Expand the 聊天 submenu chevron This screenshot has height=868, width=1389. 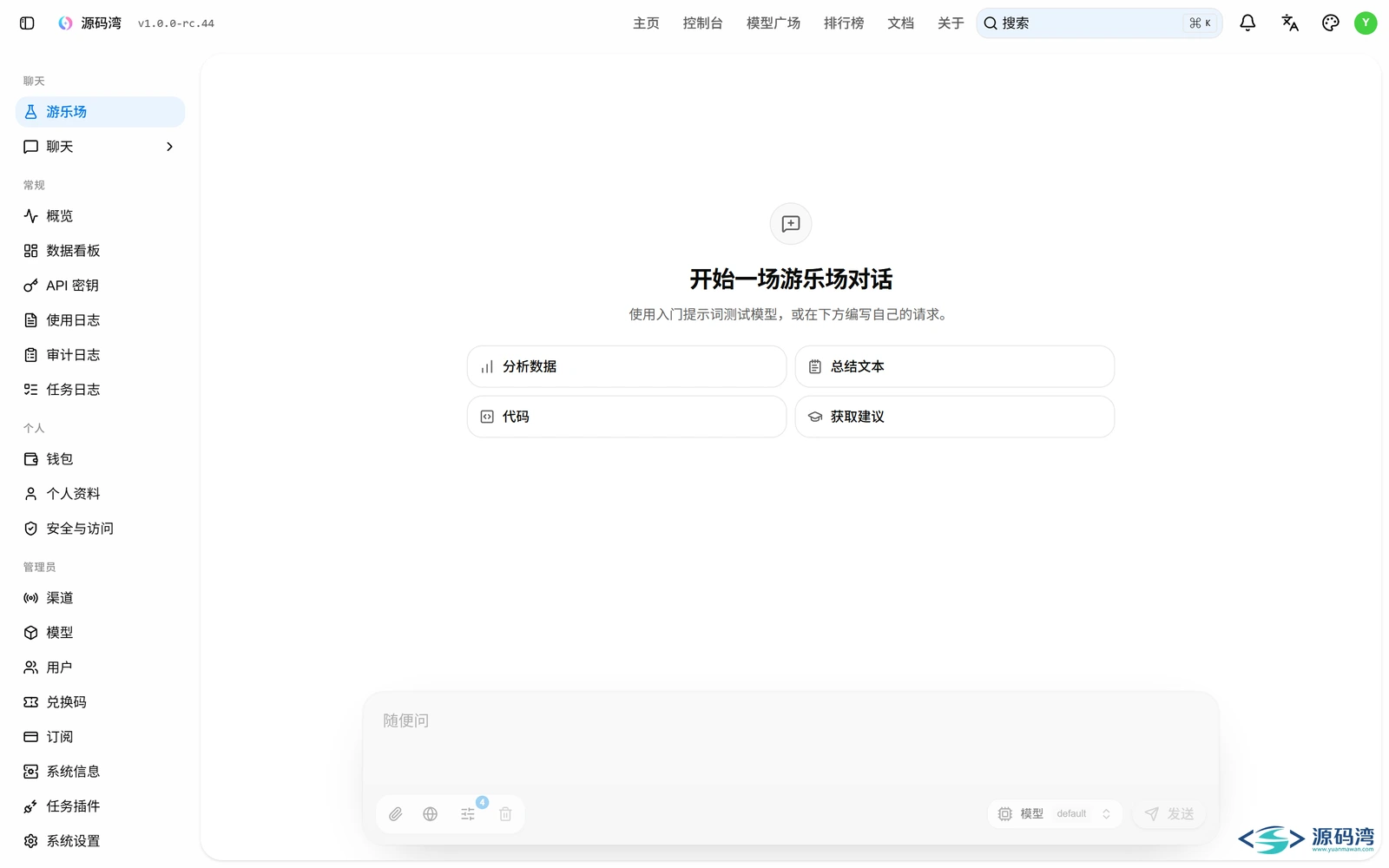click(x=169, y=147)
